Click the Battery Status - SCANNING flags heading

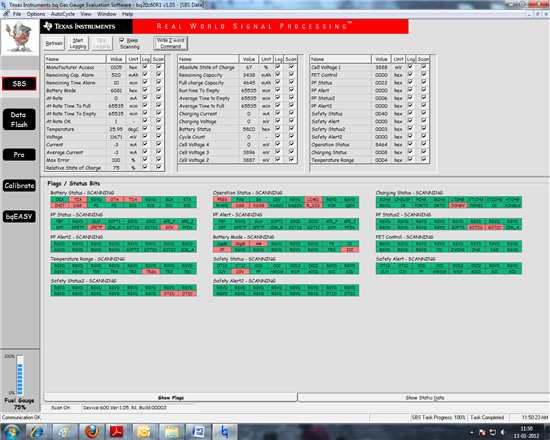(82, 193)
